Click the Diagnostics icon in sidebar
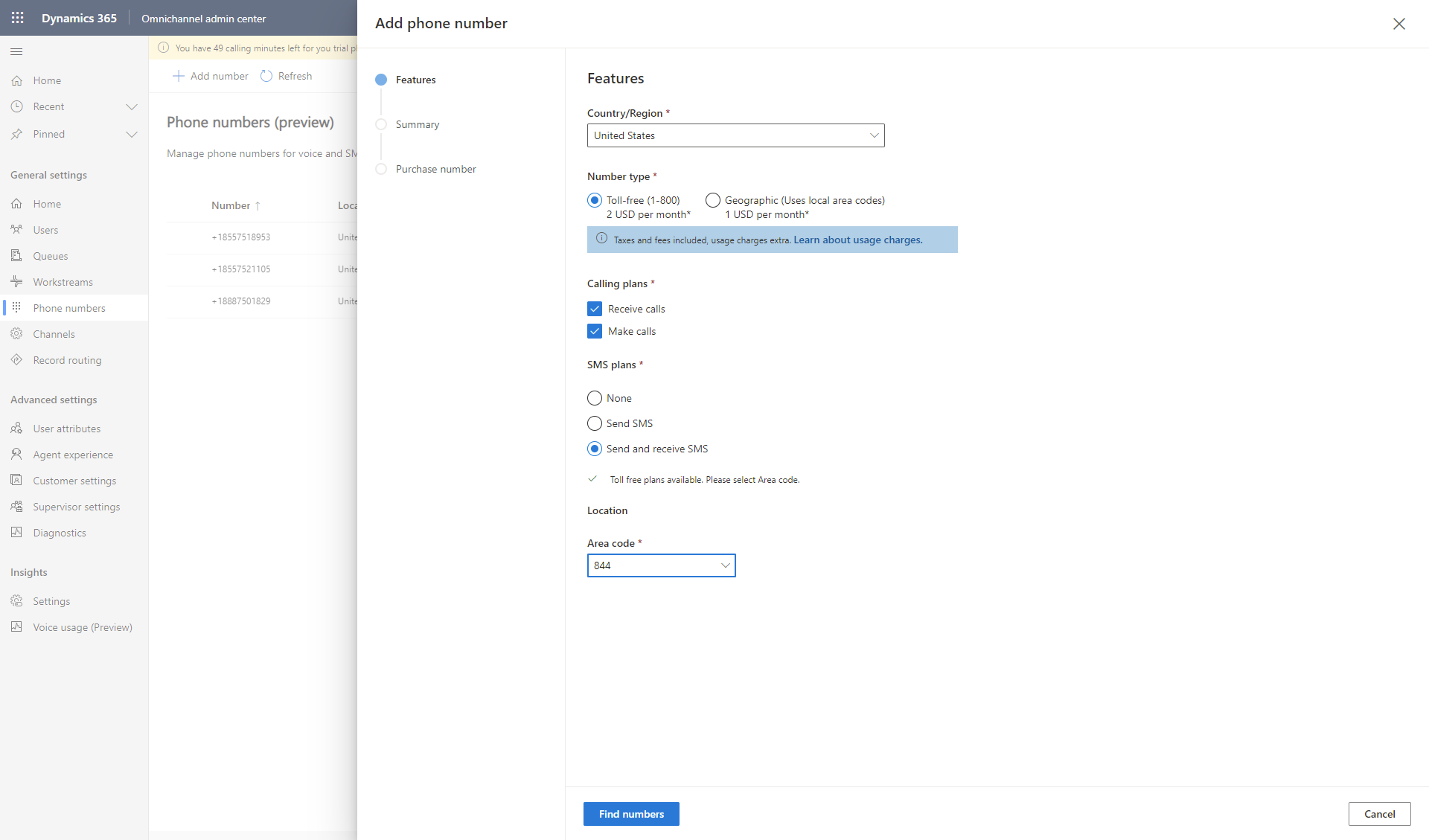Screen dimensions: 1429x840 [x=16, y=532]
